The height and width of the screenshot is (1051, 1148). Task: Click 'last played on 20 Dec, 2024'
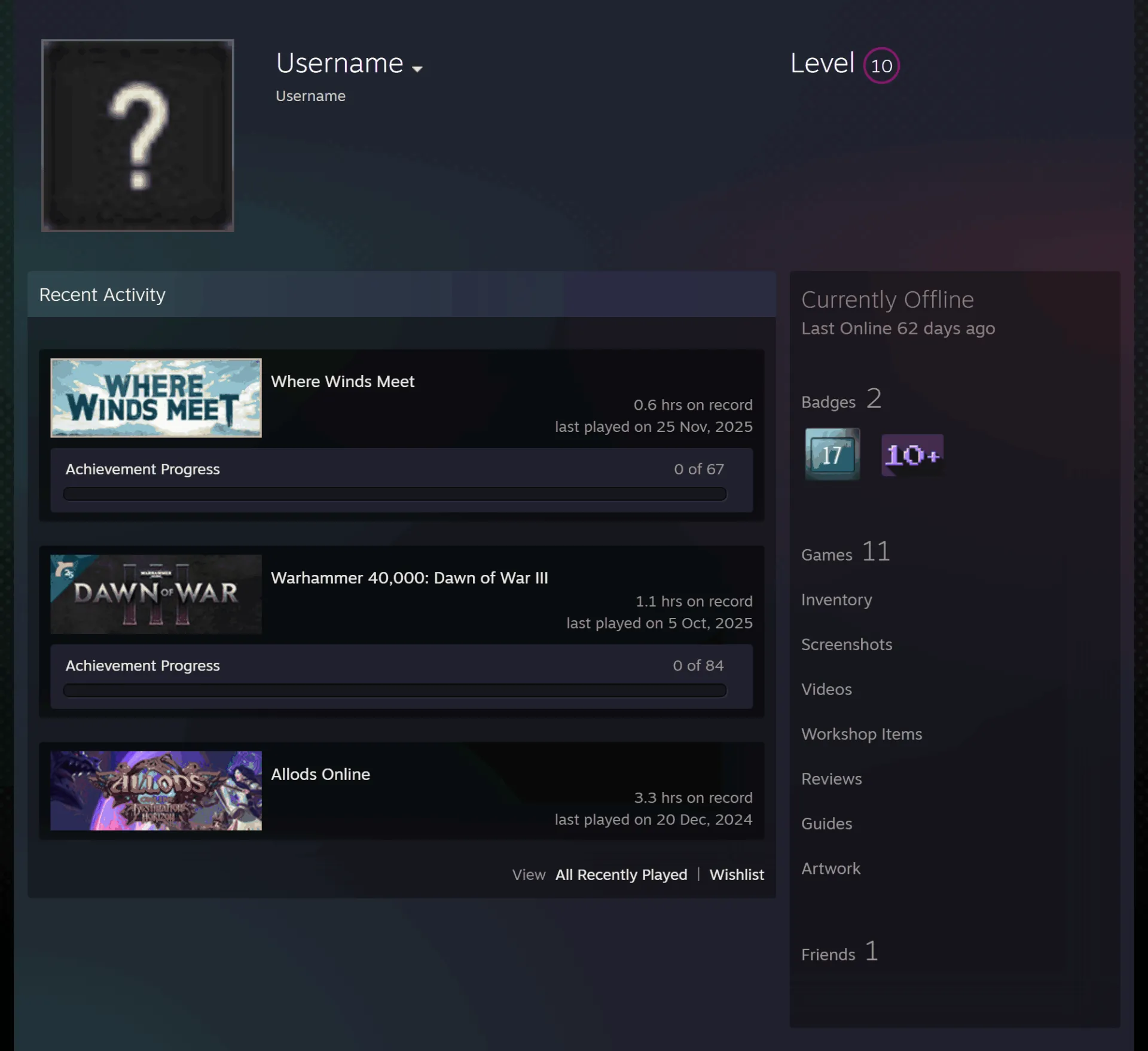coord(654,819)
